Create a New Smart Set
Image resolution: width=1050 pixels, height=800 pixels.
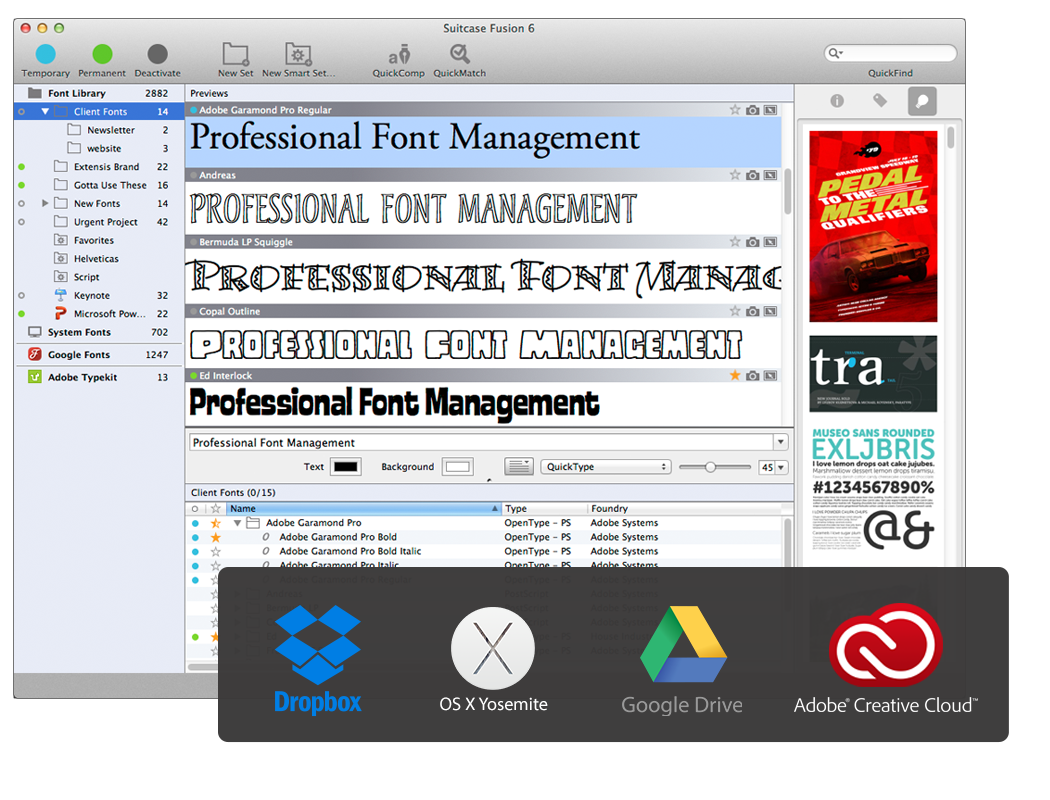click(298, 54)
